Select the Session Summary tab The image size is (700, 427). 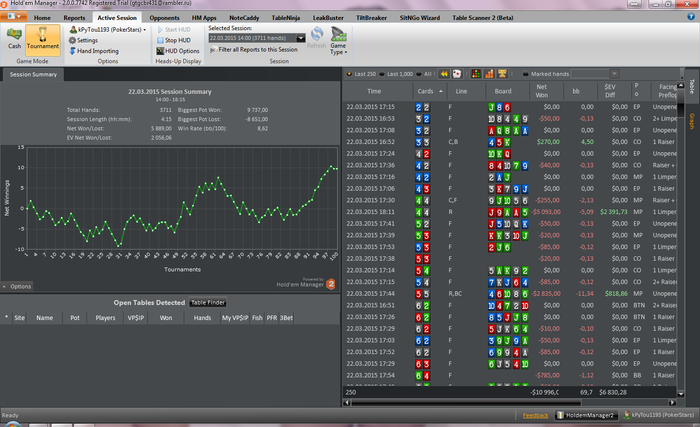coord(33,75)
